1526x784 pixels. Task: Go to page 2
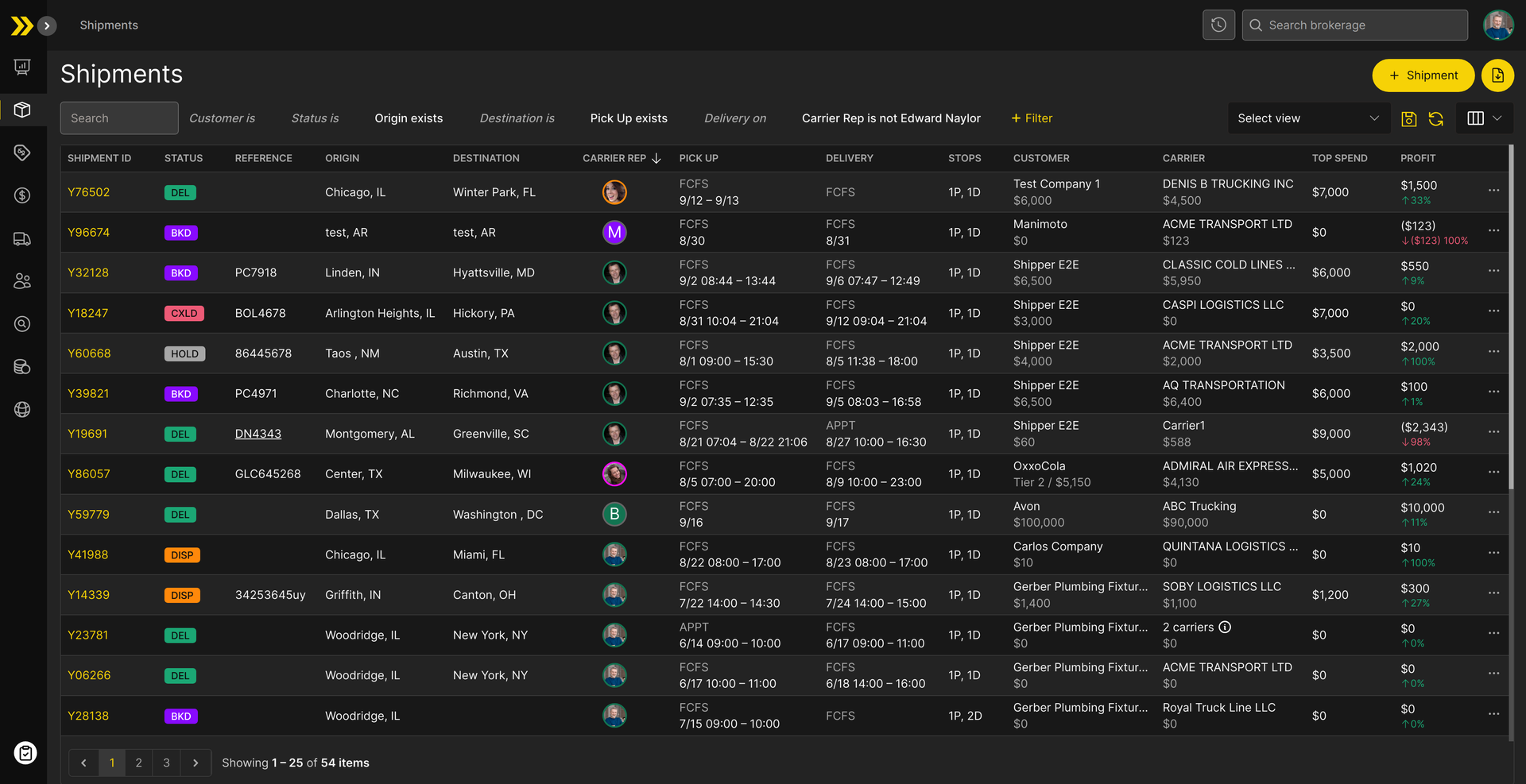coord(139,763)
